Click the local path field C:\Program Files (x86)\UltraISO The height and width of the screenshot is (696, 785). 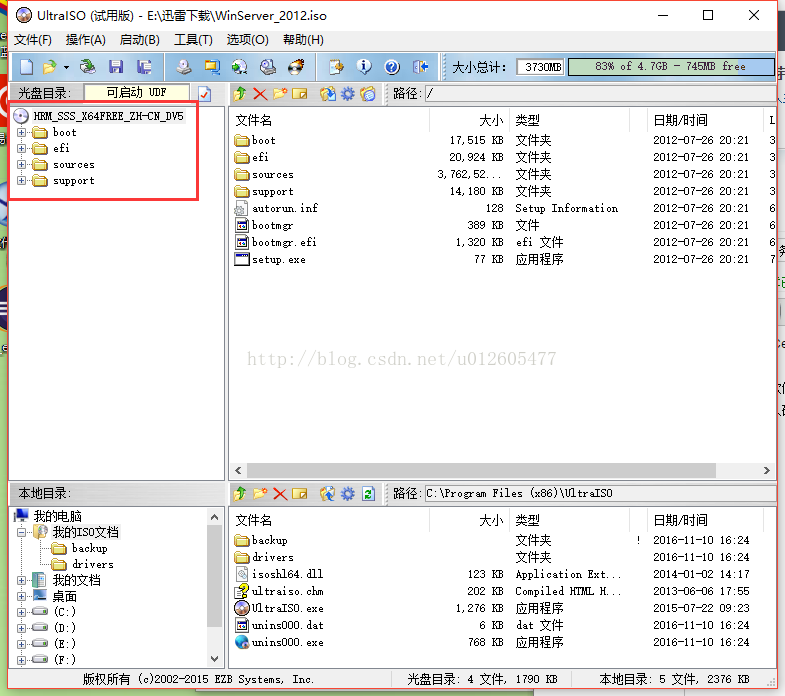pos(600,494)
